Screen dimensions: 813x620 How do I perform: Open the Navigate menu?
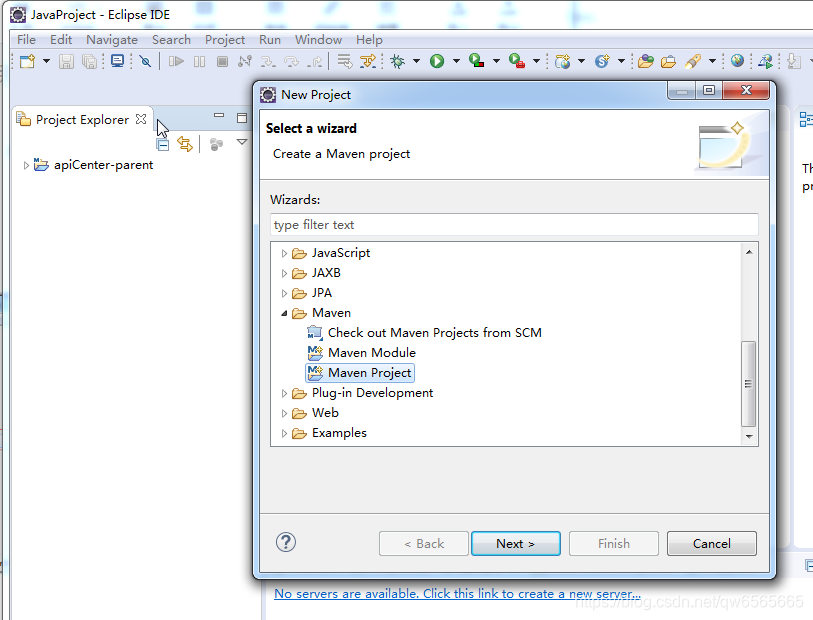(111, 39)
